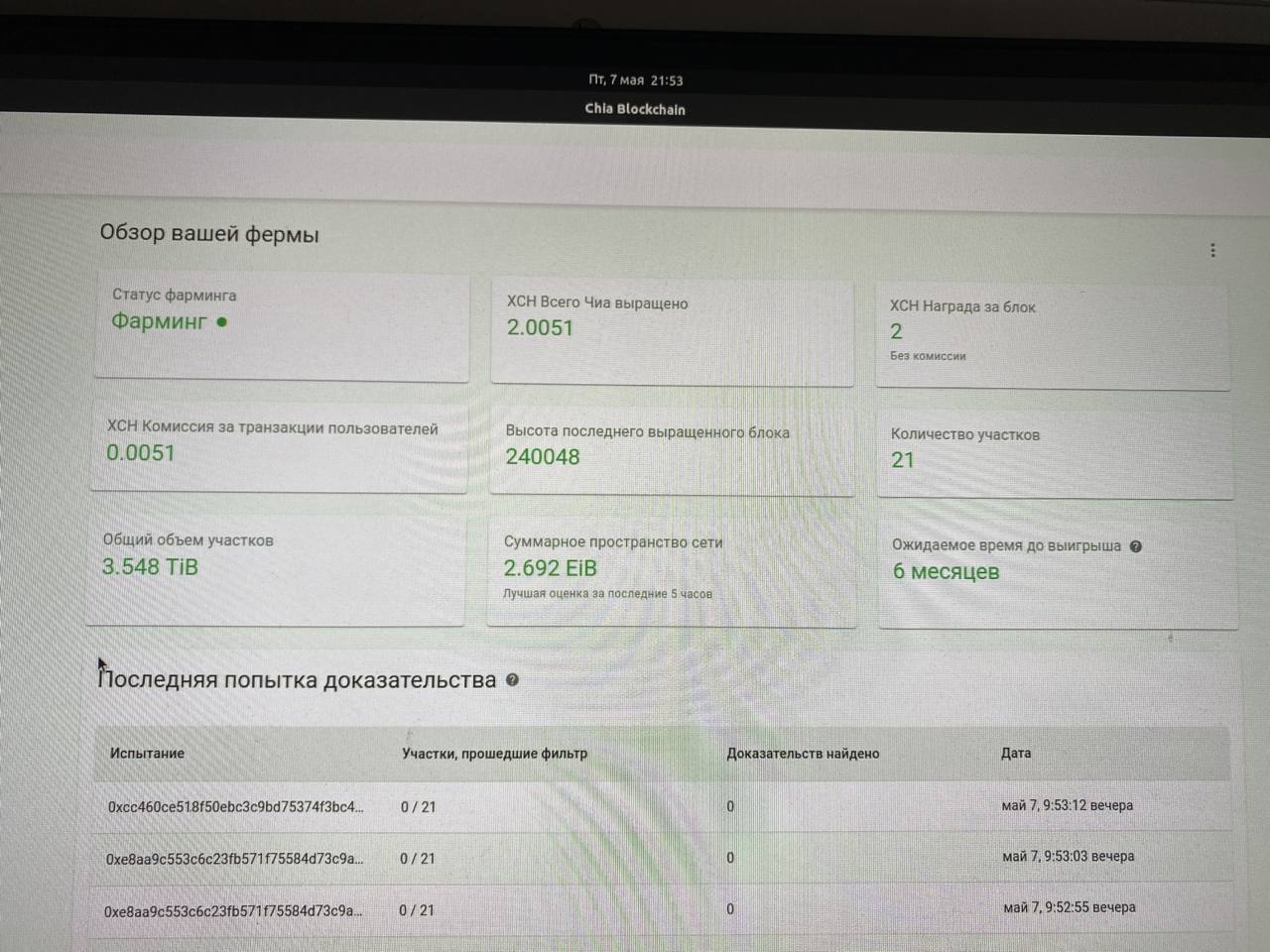Click the Фарминг status value
Screen dimensions: 1270x952
tap(159, 321)
